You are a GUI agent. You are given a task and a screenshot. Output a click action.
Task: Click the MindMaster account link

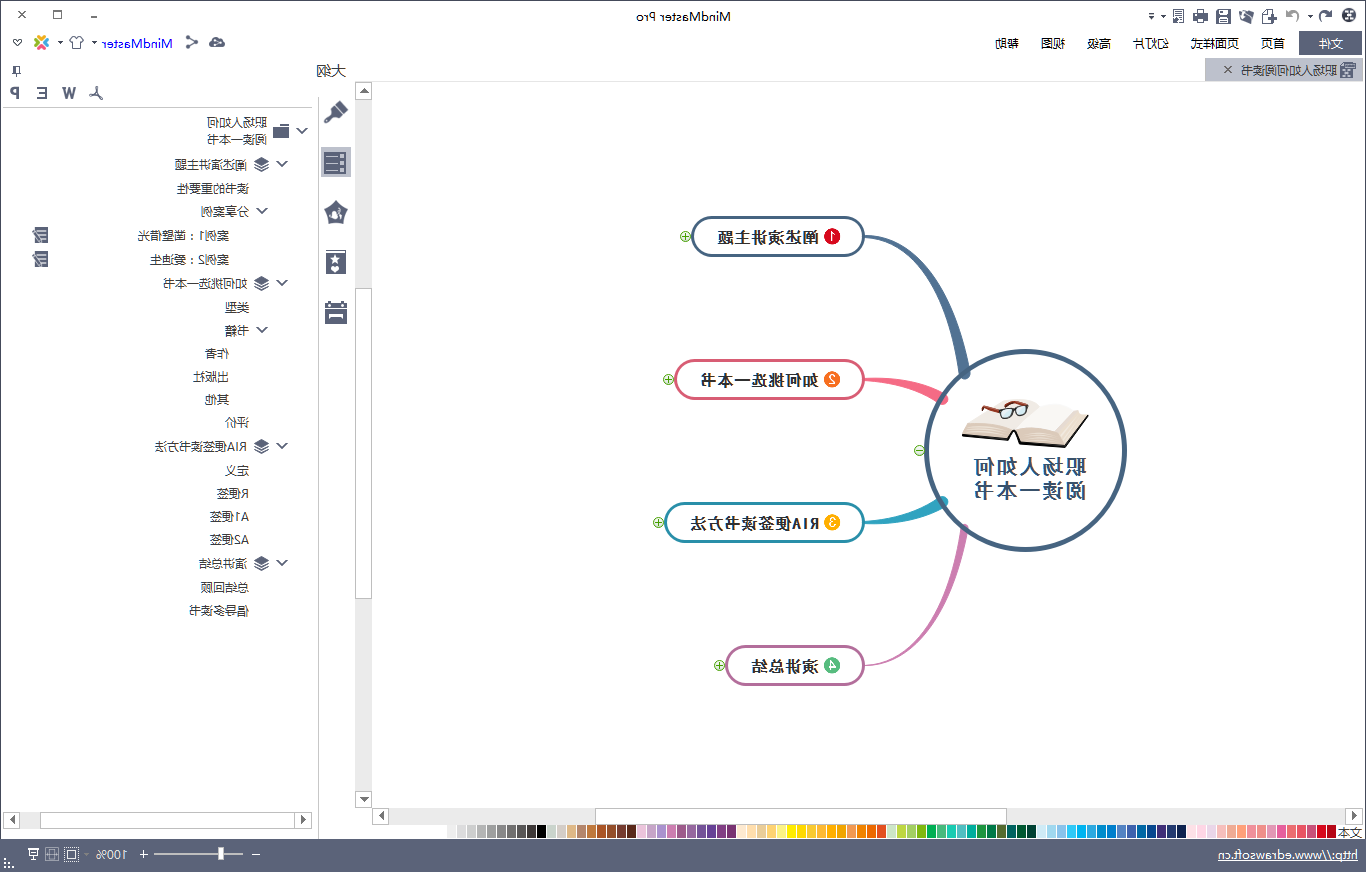[x=137, y=43]
